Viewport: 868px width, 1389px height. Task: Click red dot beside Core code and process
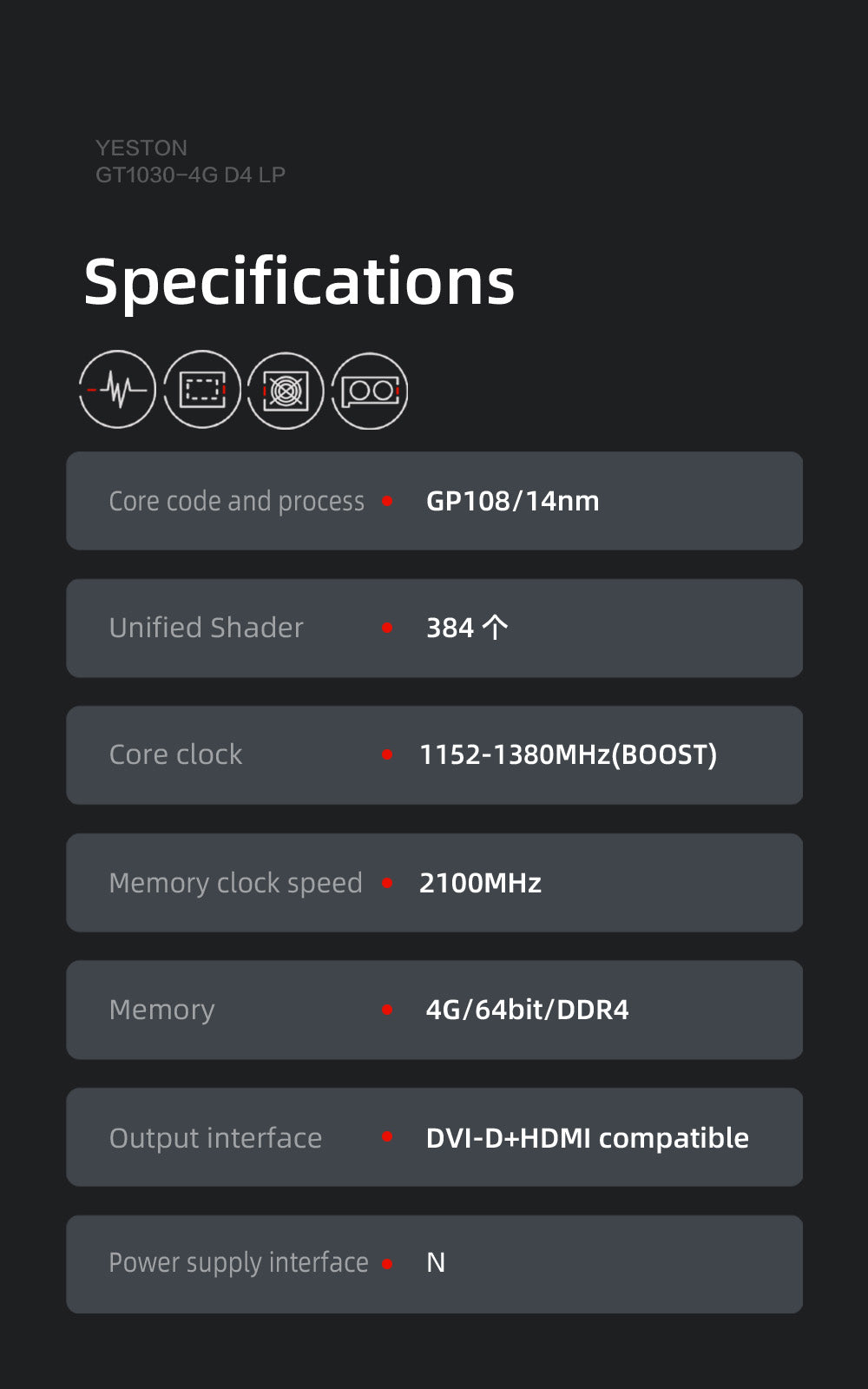coord(387,501)
